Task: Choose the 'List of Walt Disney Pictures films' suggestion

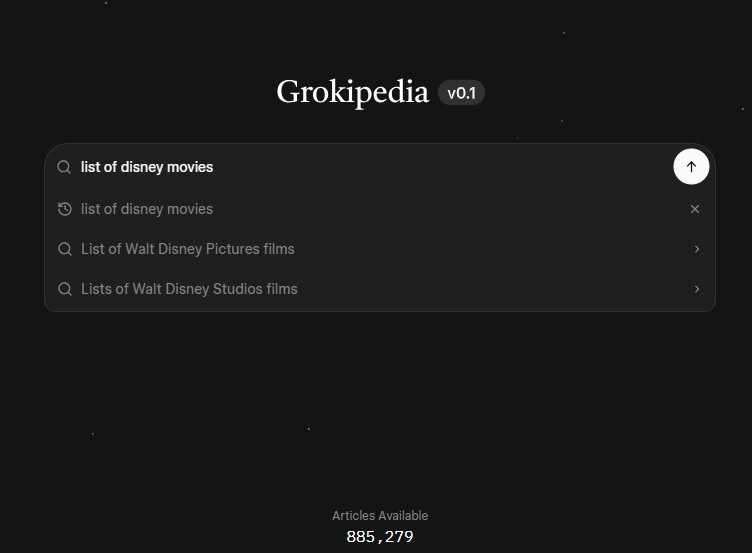Action: point(380,249)
